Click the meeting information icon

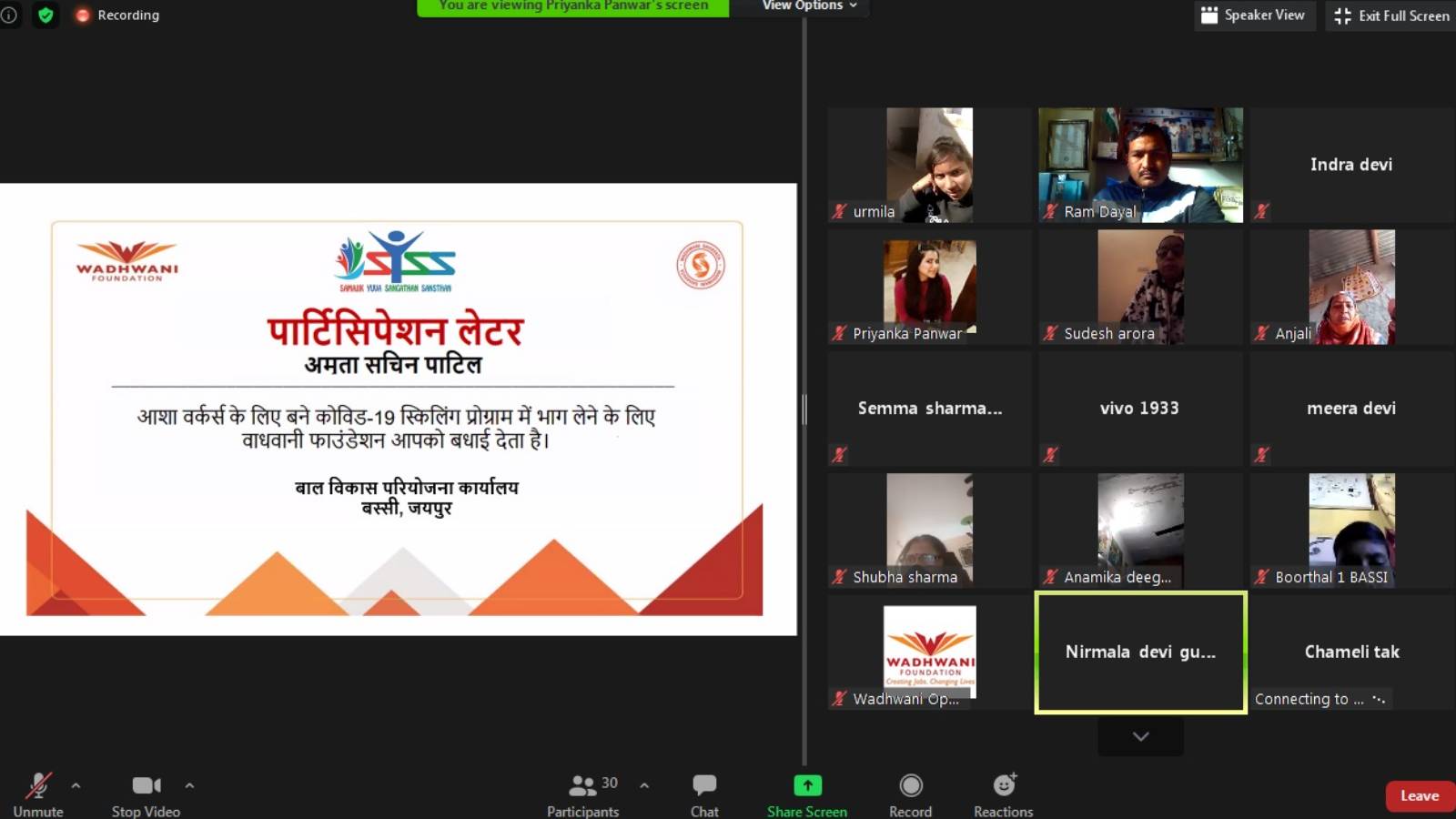tap(10, 15)
